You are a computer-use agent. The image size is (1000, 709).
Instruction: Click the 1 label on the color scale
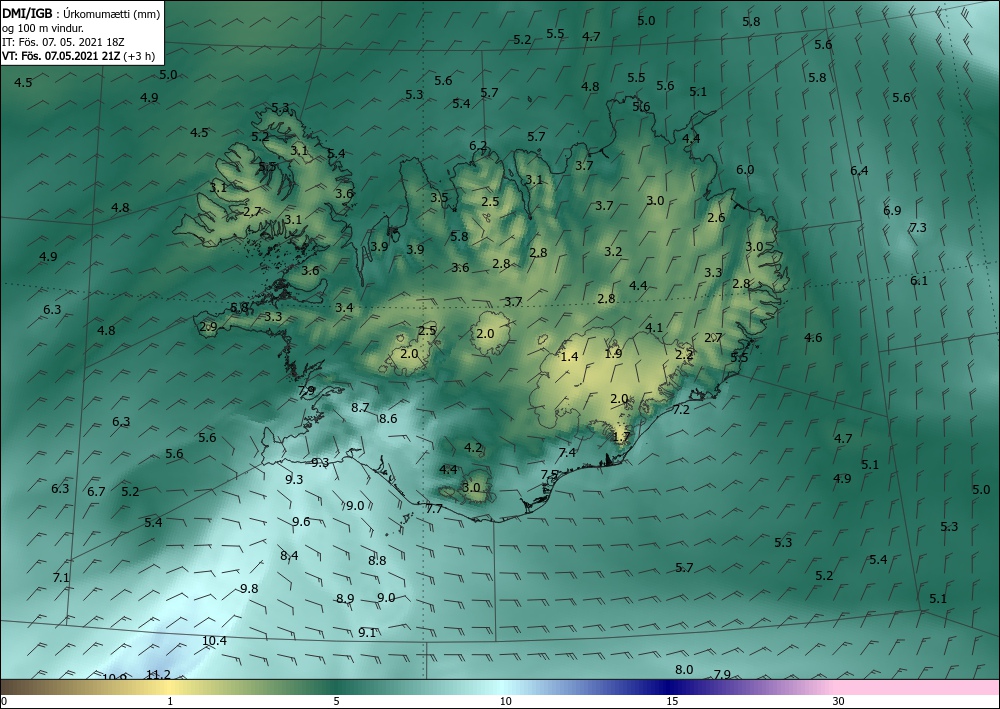170,702
